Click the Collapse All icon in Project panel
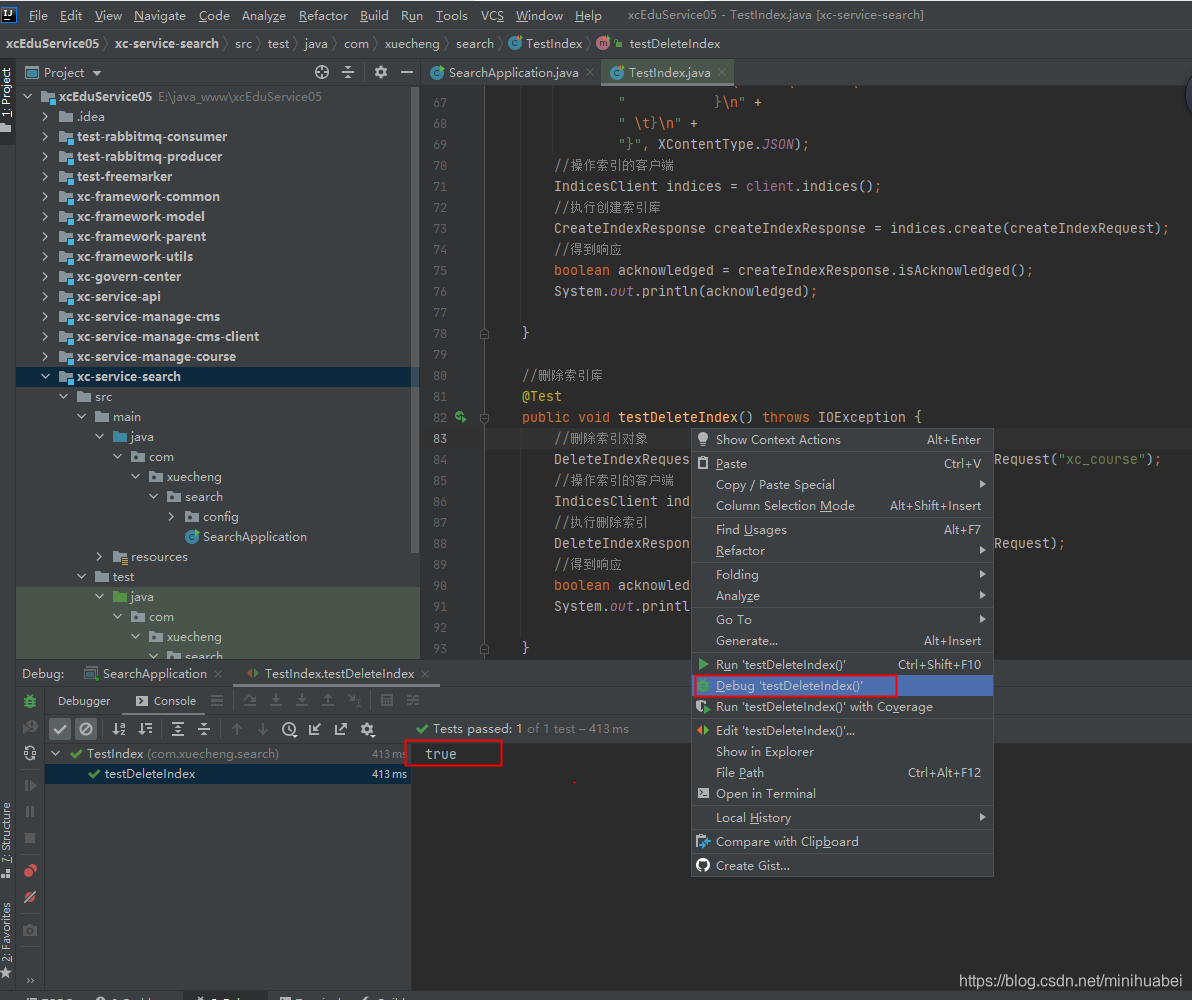The height and width of the screenshot is (1000, 1192). coord(348,72)
